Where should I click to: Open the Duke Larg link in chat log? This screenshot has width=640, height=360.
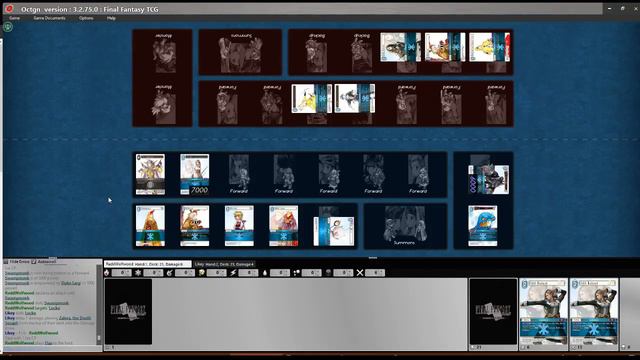71,283
